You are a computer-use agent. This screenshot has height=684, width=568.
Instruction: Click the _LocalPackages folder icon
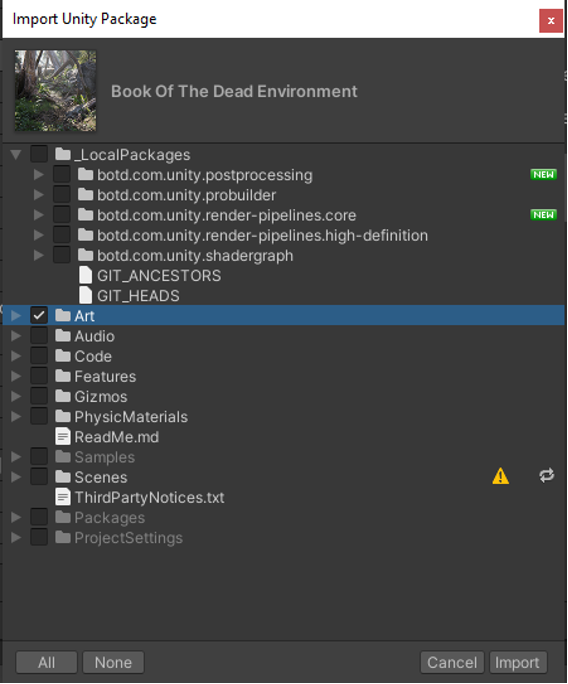(x=63, y=154)
